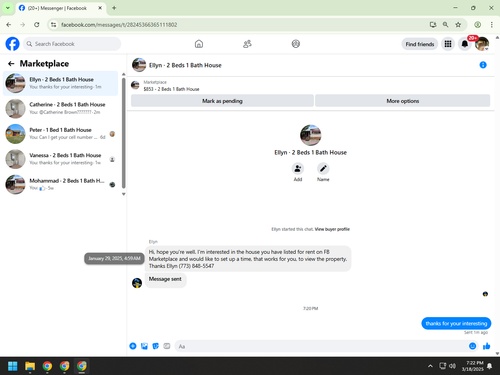Open the Ellyn - 2 Beds 1 Bath House chat
This screenshot has height=375, width=500.
[x=60, y=83]
